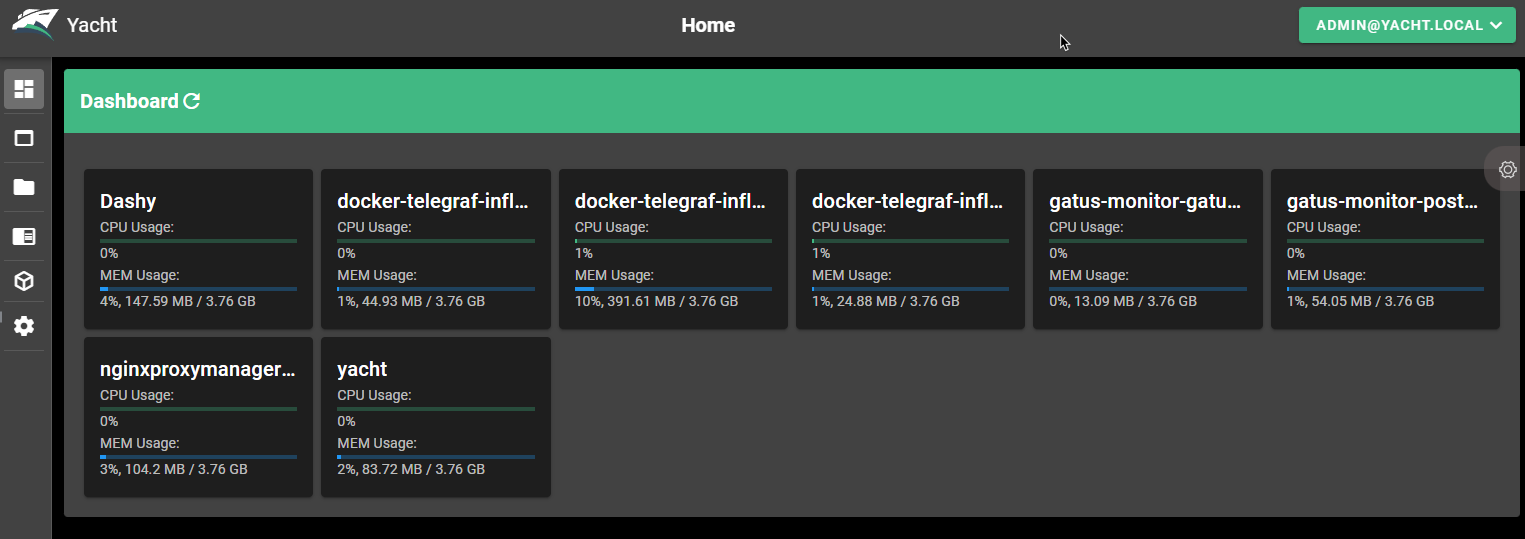This screenshot has height=539, width=1525.
Task: Click the Home page title
Action: click(708, 25)
